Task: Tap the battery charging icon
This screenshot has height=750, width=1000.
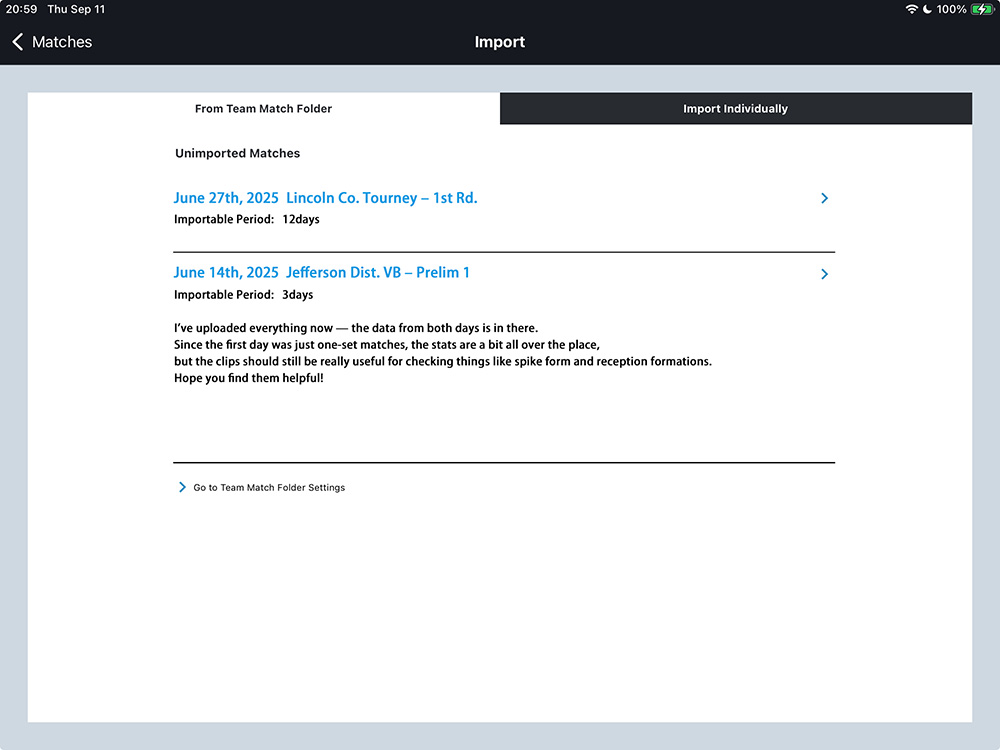Action: pos(982,9)
